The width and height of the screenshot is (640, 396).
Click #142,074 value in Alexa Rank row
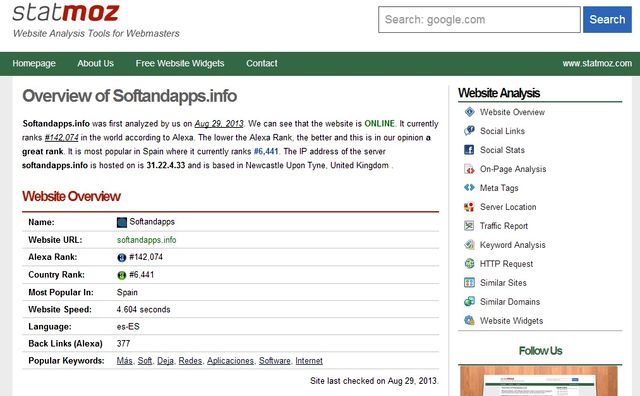(146, 257)
